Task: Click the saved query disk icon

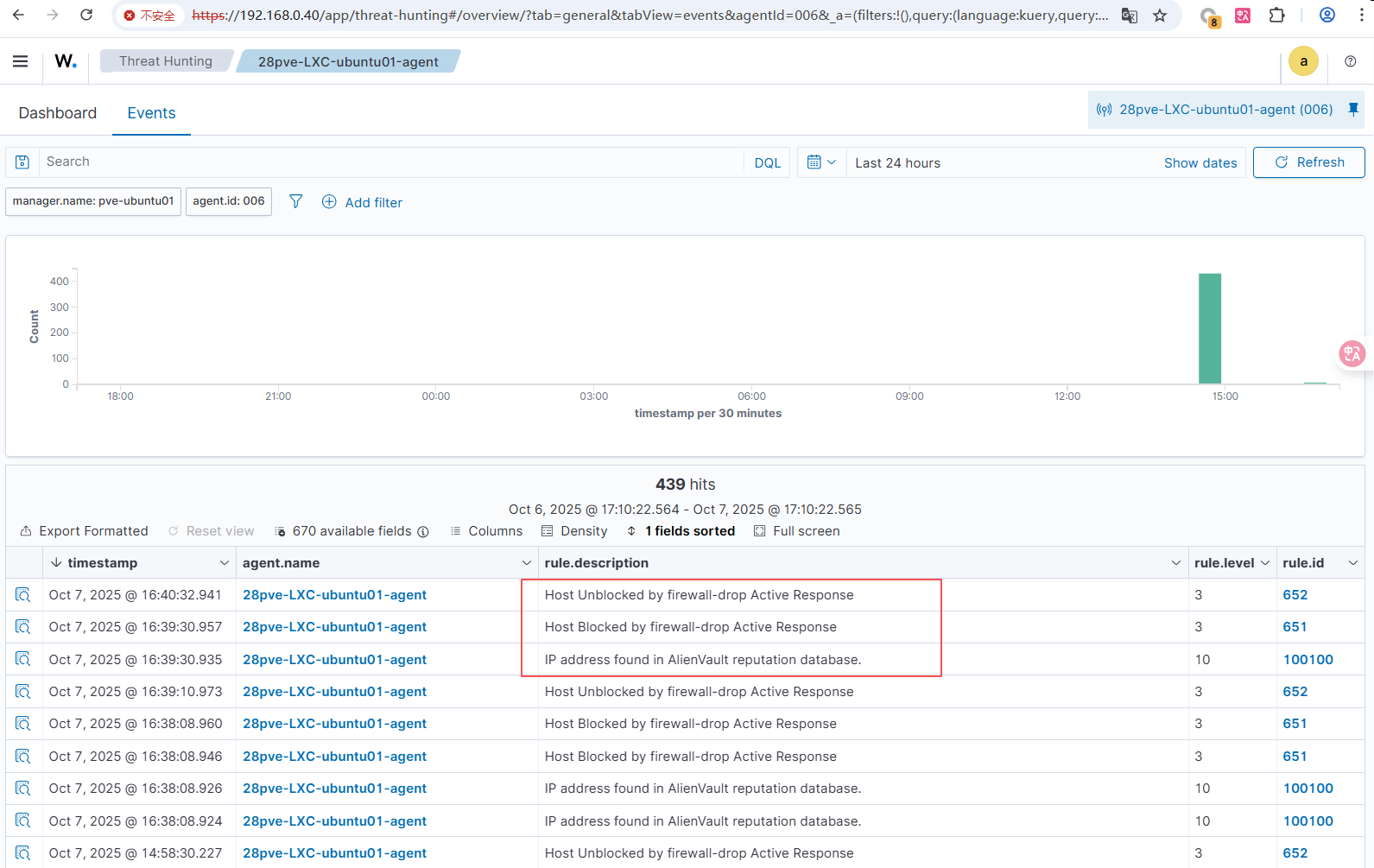Action: (x=22, y=162)
